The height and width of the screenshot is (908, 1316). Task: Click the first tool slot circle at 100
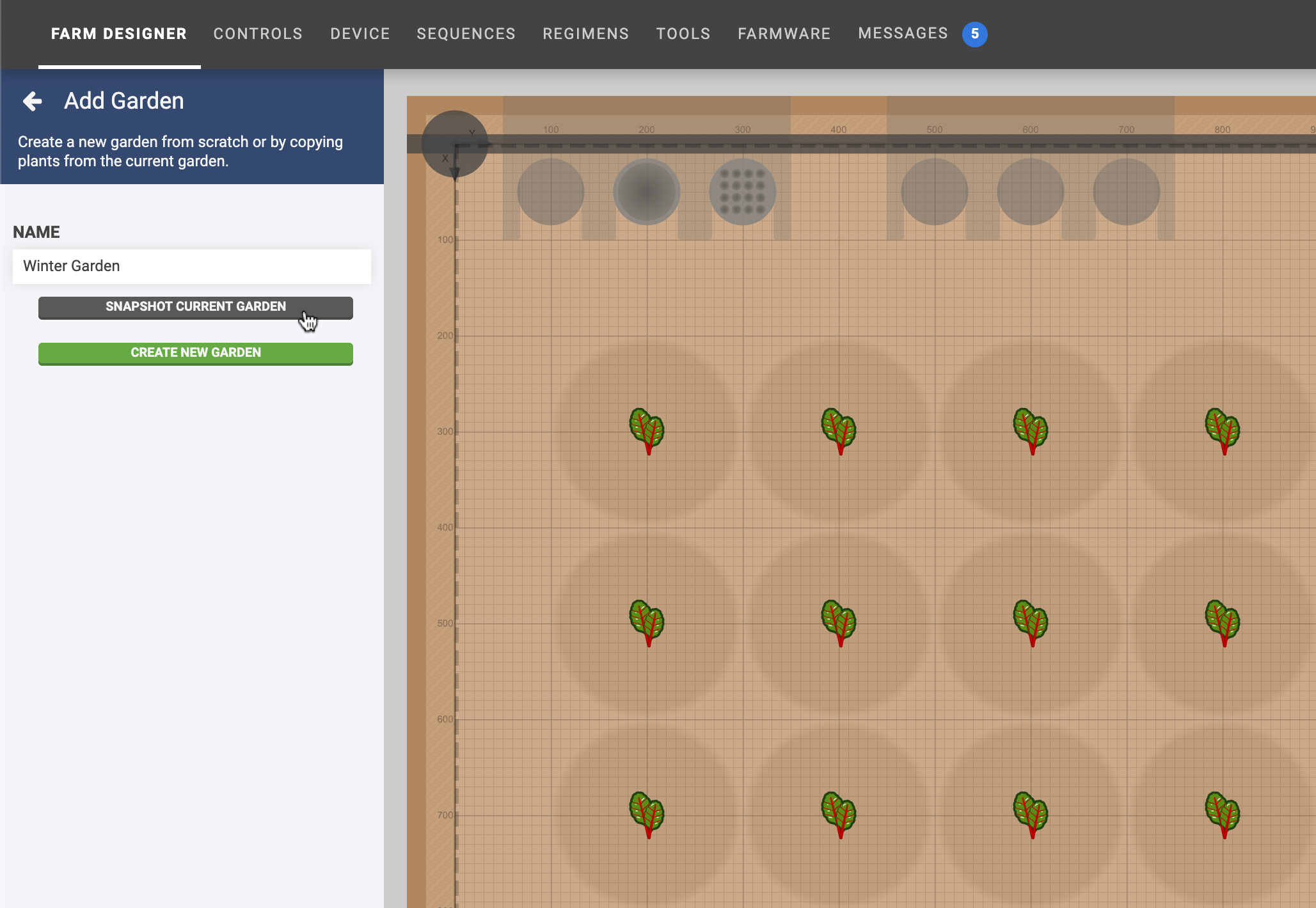coord(550,192)
